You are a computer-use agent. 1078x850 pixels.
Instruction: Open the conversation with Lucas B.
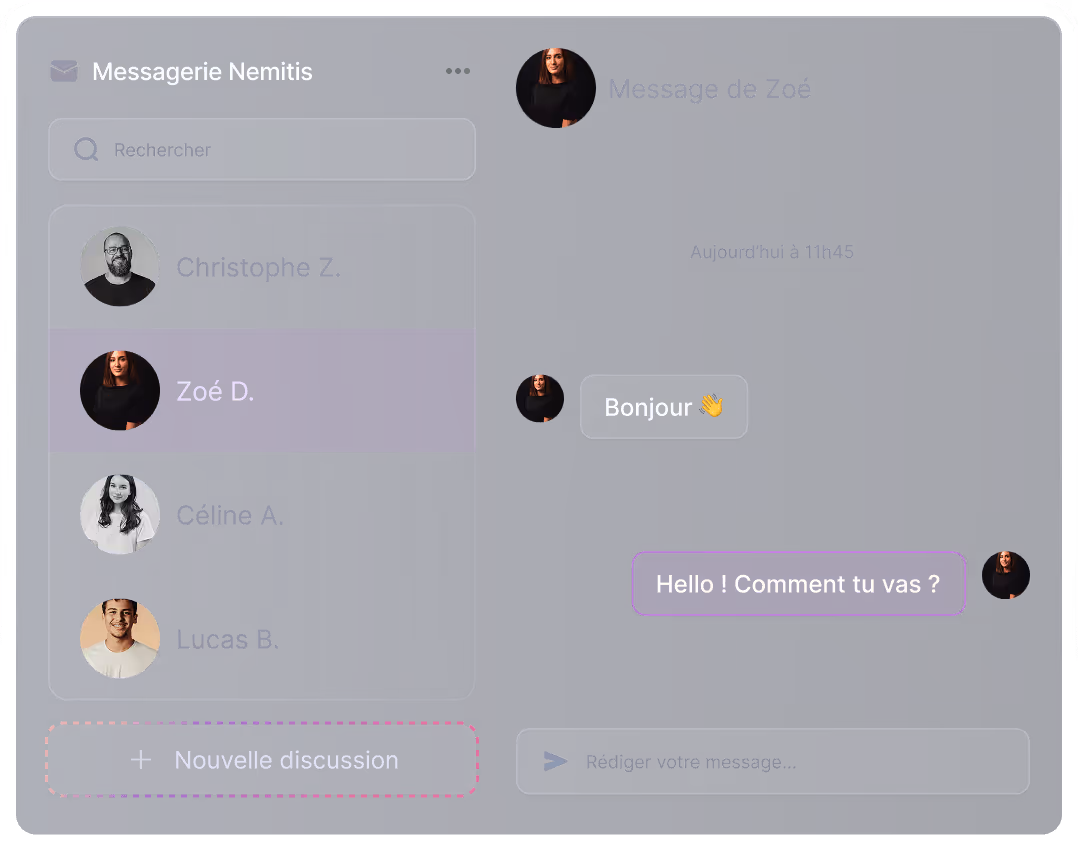262,638
